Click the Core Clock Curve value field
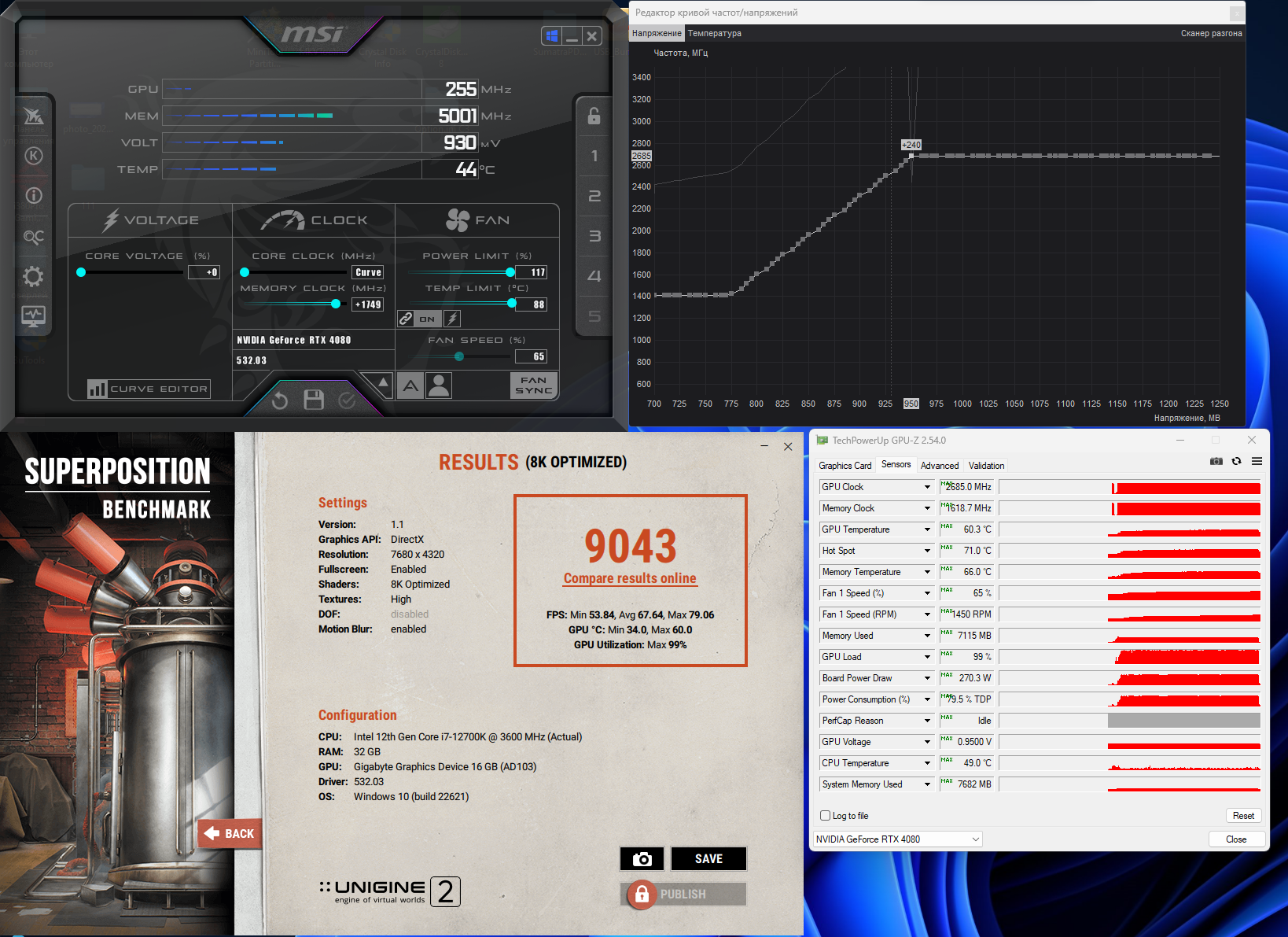This screenshot has height=937, width=1288. click(x=368, y=272)
